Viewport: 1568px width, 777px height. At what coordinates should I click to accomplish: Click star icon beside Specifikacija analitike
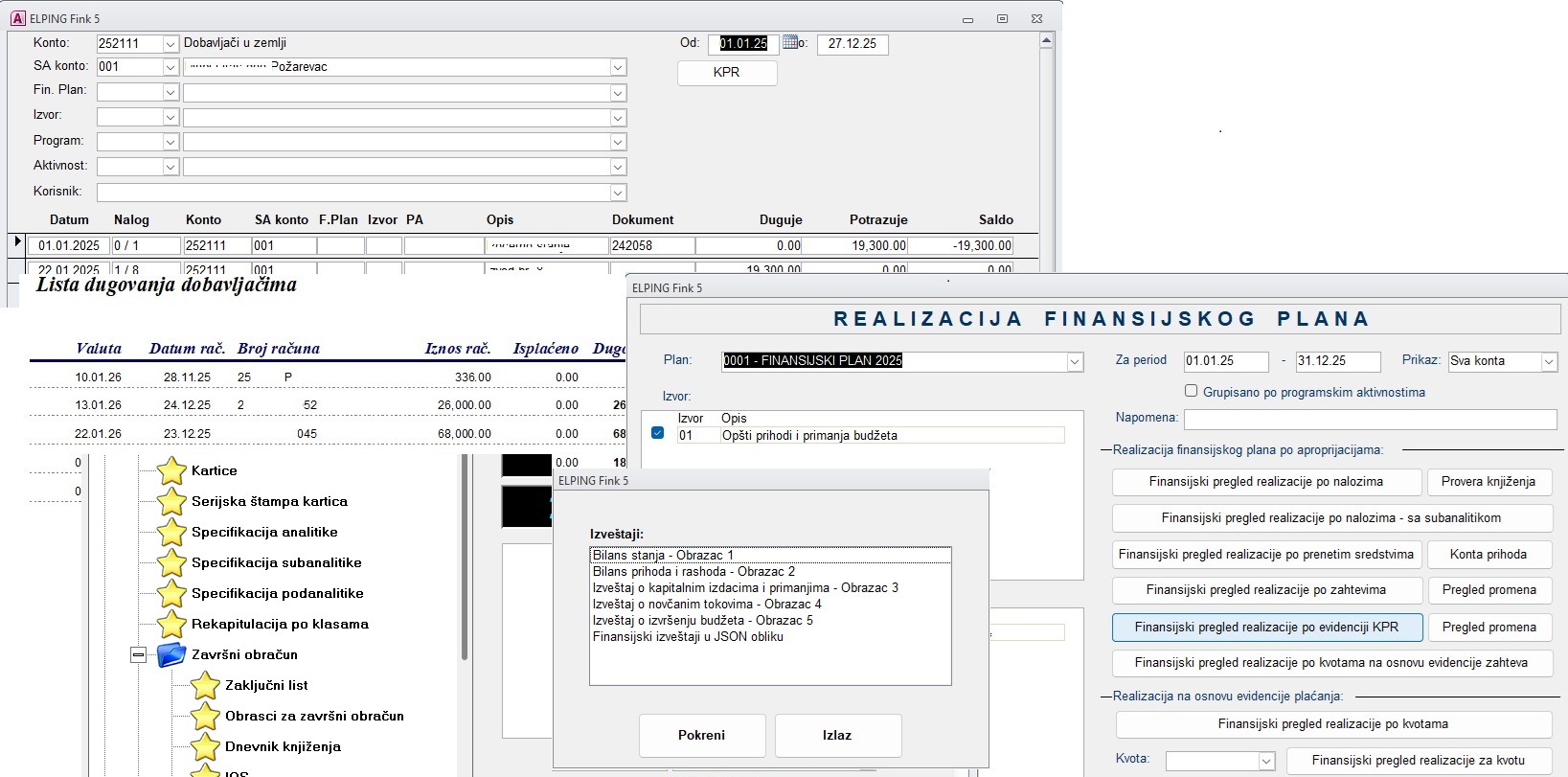(x=171, y=532)
